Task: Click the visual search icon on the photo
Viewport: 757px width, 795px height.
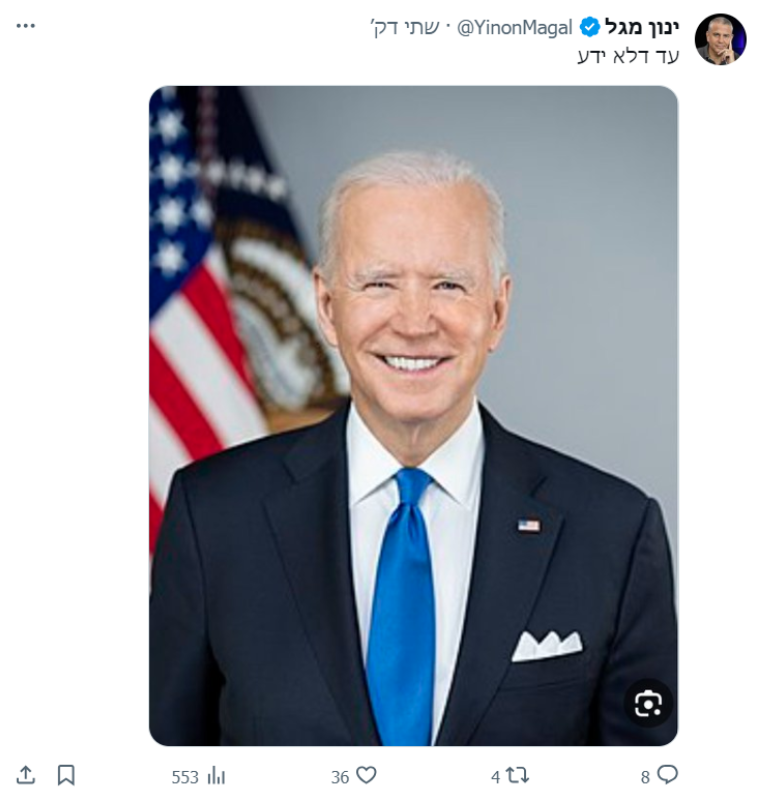Action: tap(648, 704)
